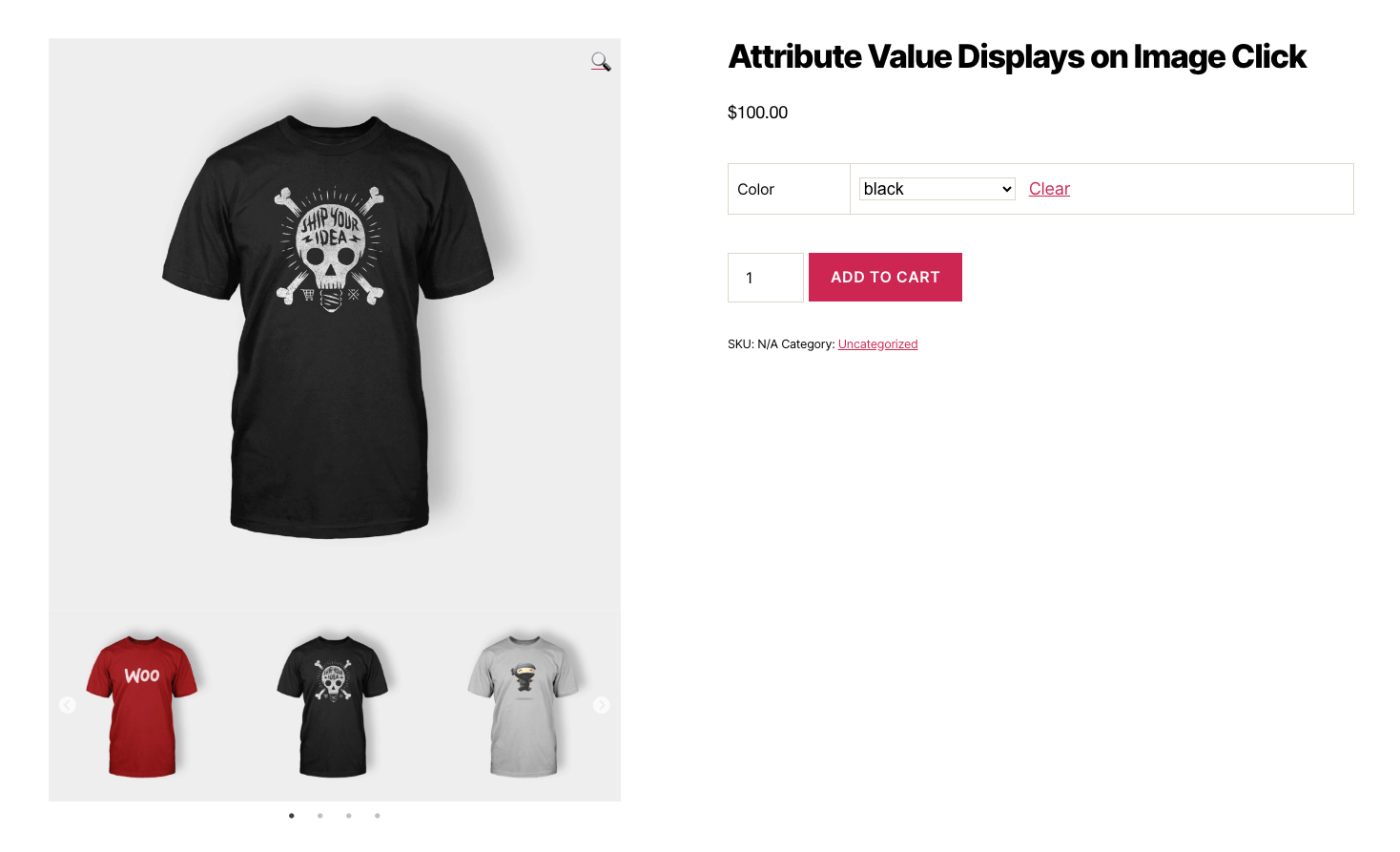Screen dimensions: 1400x852
Task: Choose the gray ninja t-shirt thumbnail
Action: coord(523,706)
